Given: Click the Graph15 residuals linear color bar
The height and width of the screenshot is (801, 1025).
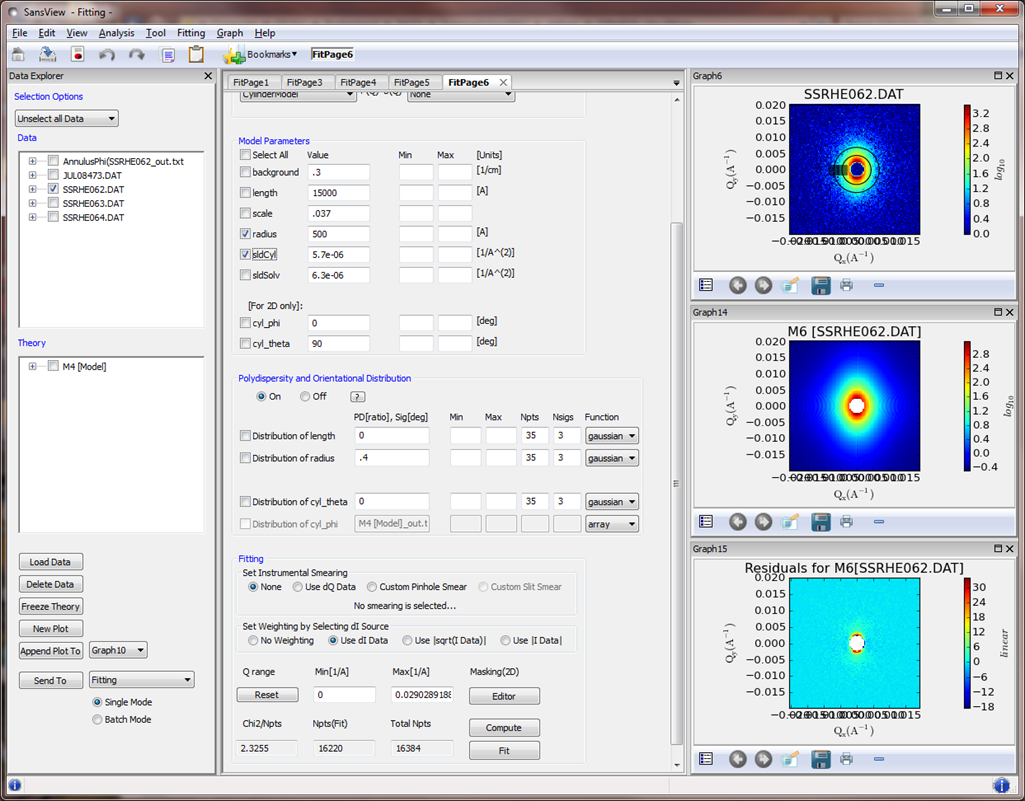Looking at the screenshot, I should [x=967, y=643].
